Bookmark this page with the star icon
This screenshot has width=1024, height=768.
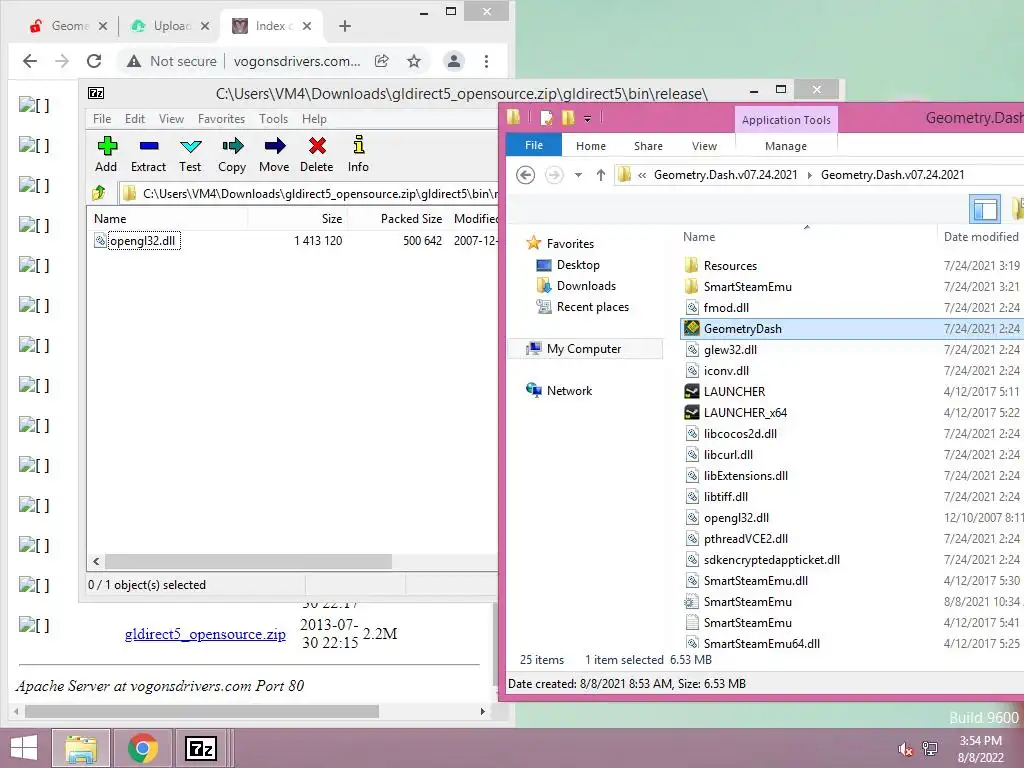point(414,61)
